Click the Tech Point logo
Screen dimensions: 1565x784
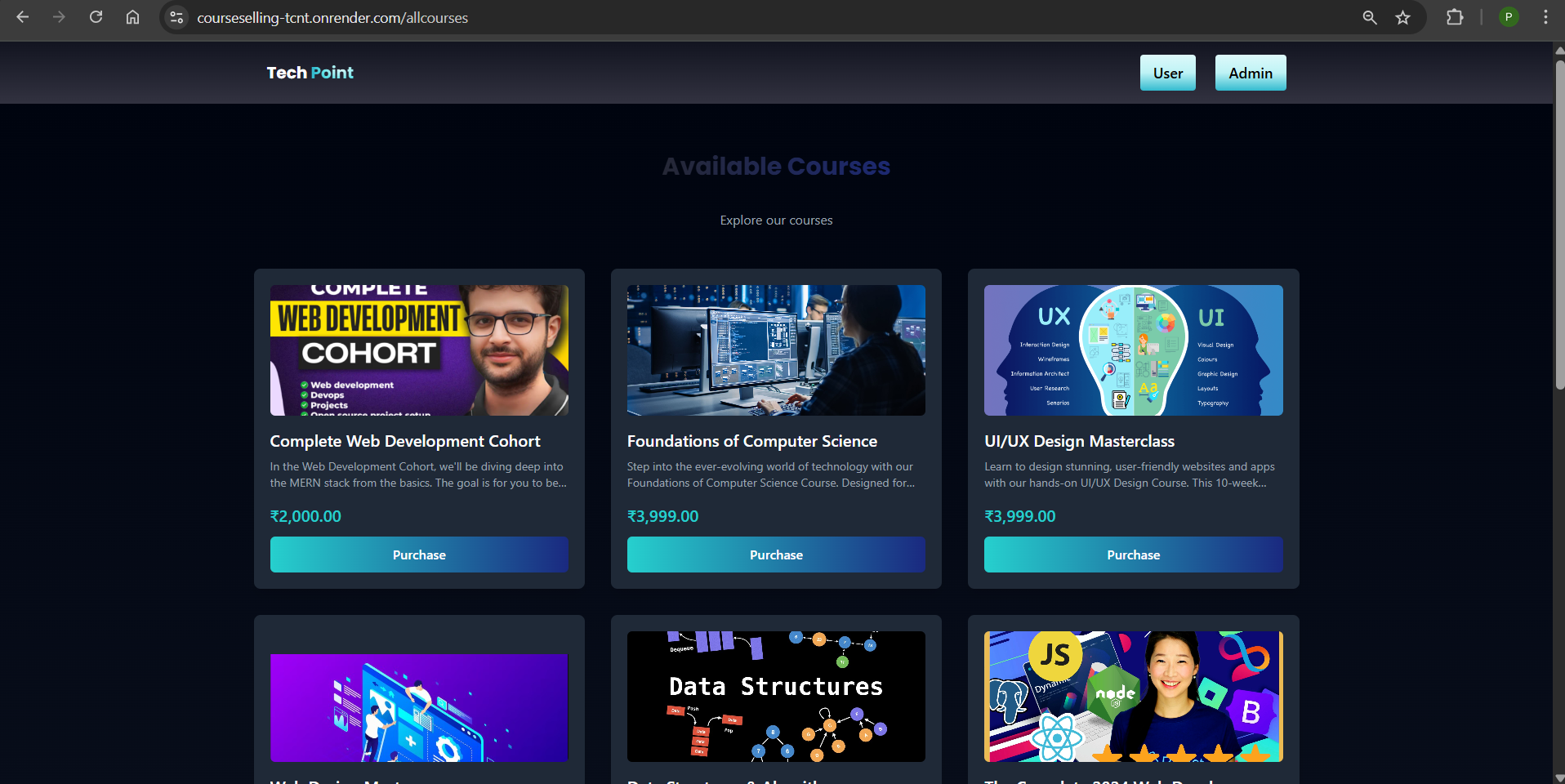(310, 73)
